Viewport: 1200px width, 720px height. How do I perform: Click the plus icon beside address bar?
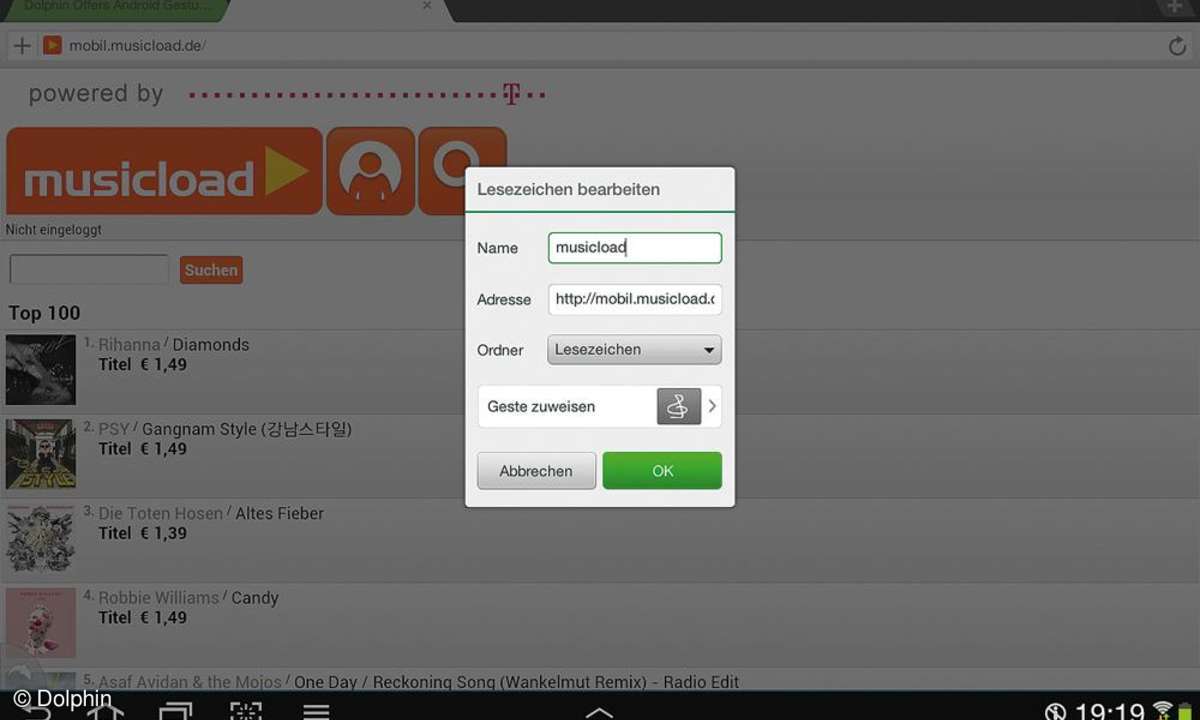pos(21,46)
